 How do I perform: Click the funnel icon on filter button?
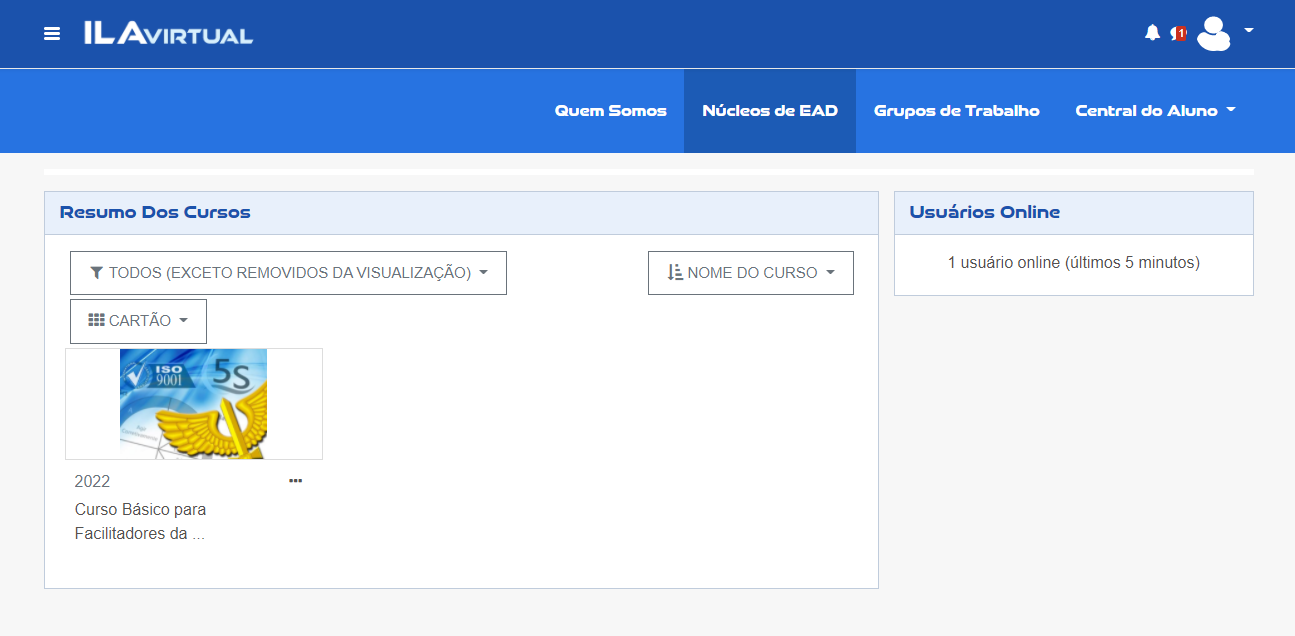click(x=97, y=273)
